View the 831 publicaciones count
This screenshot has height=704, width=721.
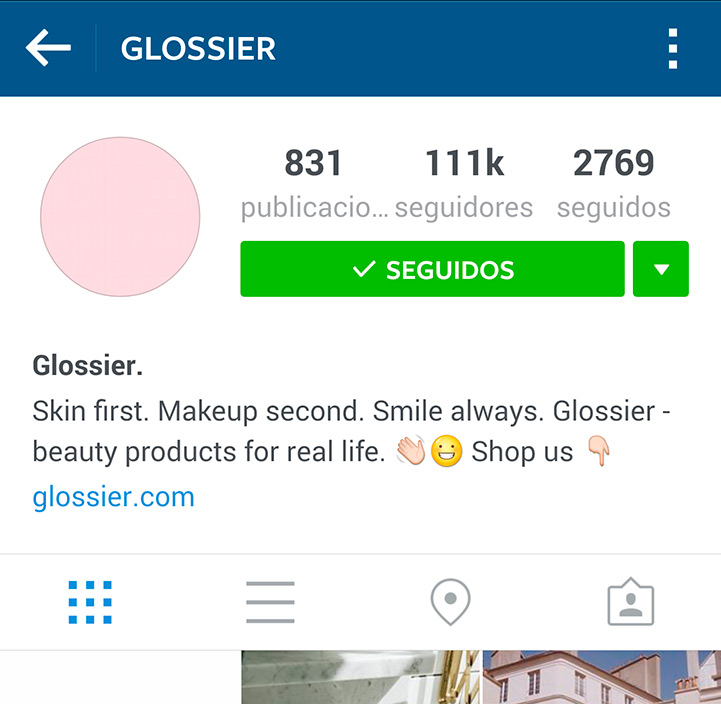tap(314, 184)
